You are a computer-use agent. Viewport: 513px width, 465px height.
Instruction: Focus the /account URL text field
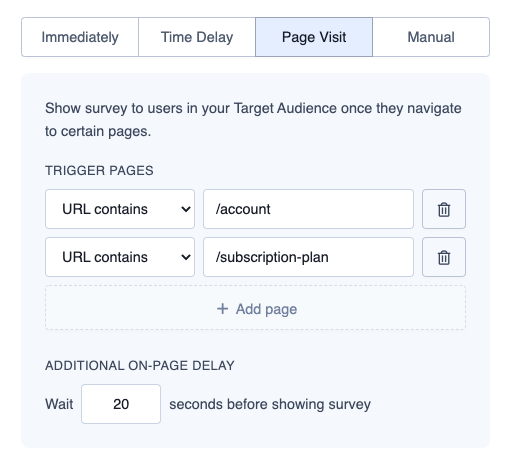[308, 209]
